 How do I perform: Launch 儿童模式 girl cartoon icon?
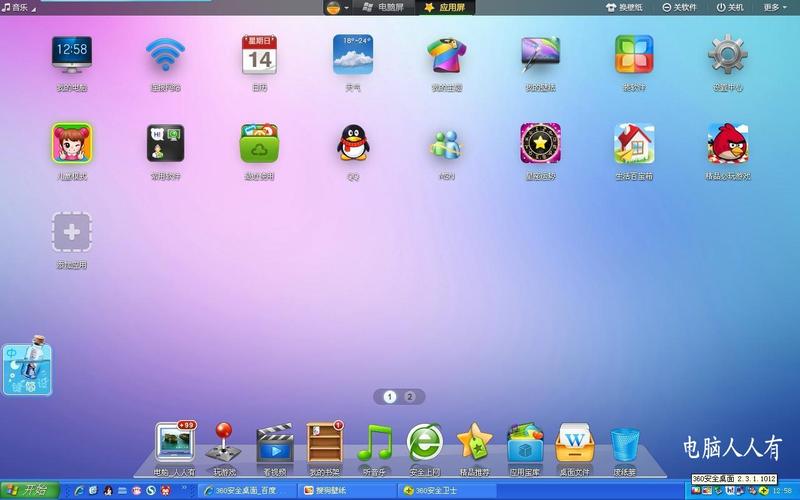[x=72, y=143]
